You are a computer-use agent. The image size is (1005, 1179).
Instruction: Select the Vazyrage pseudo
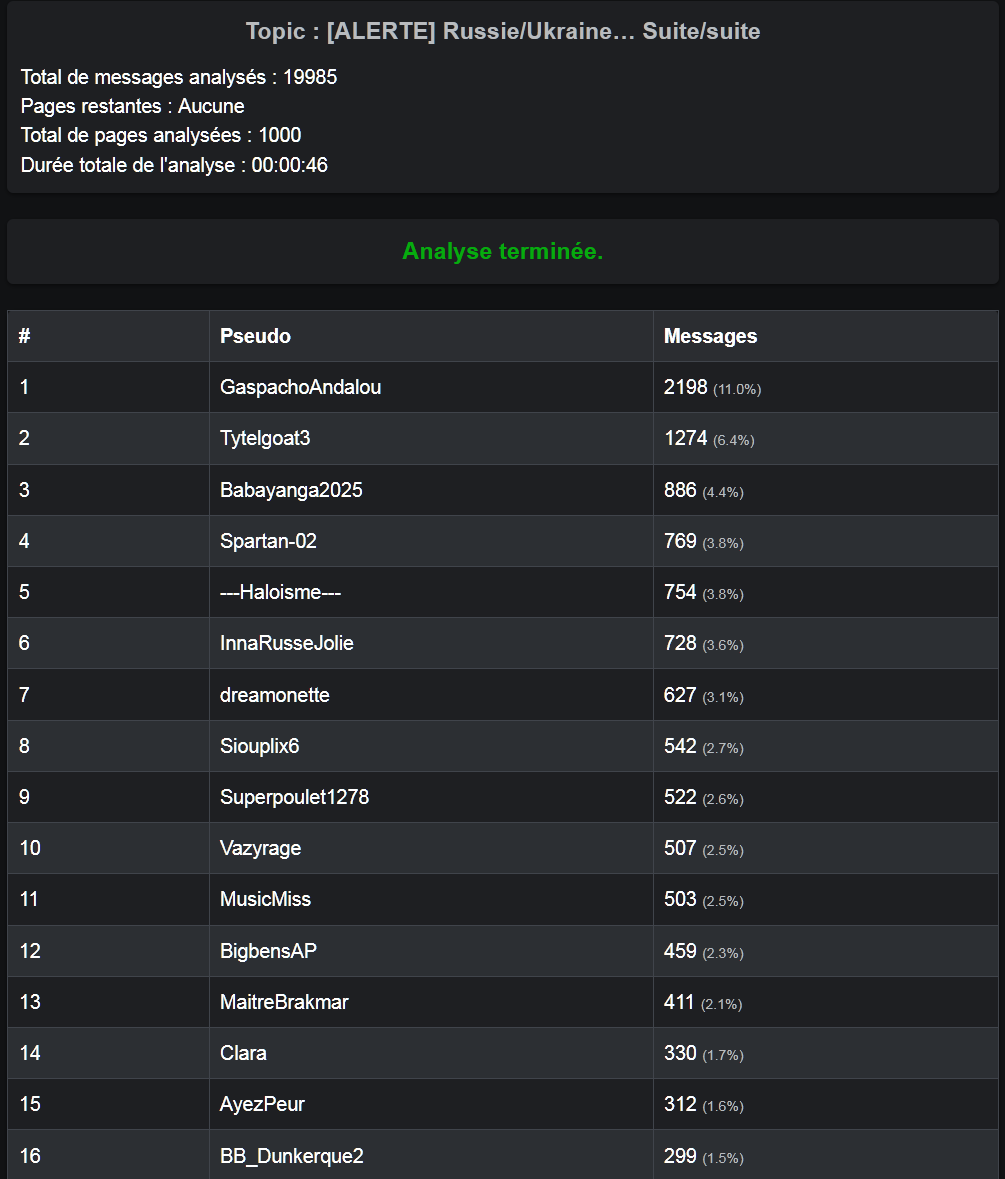[x=260, y=848]
